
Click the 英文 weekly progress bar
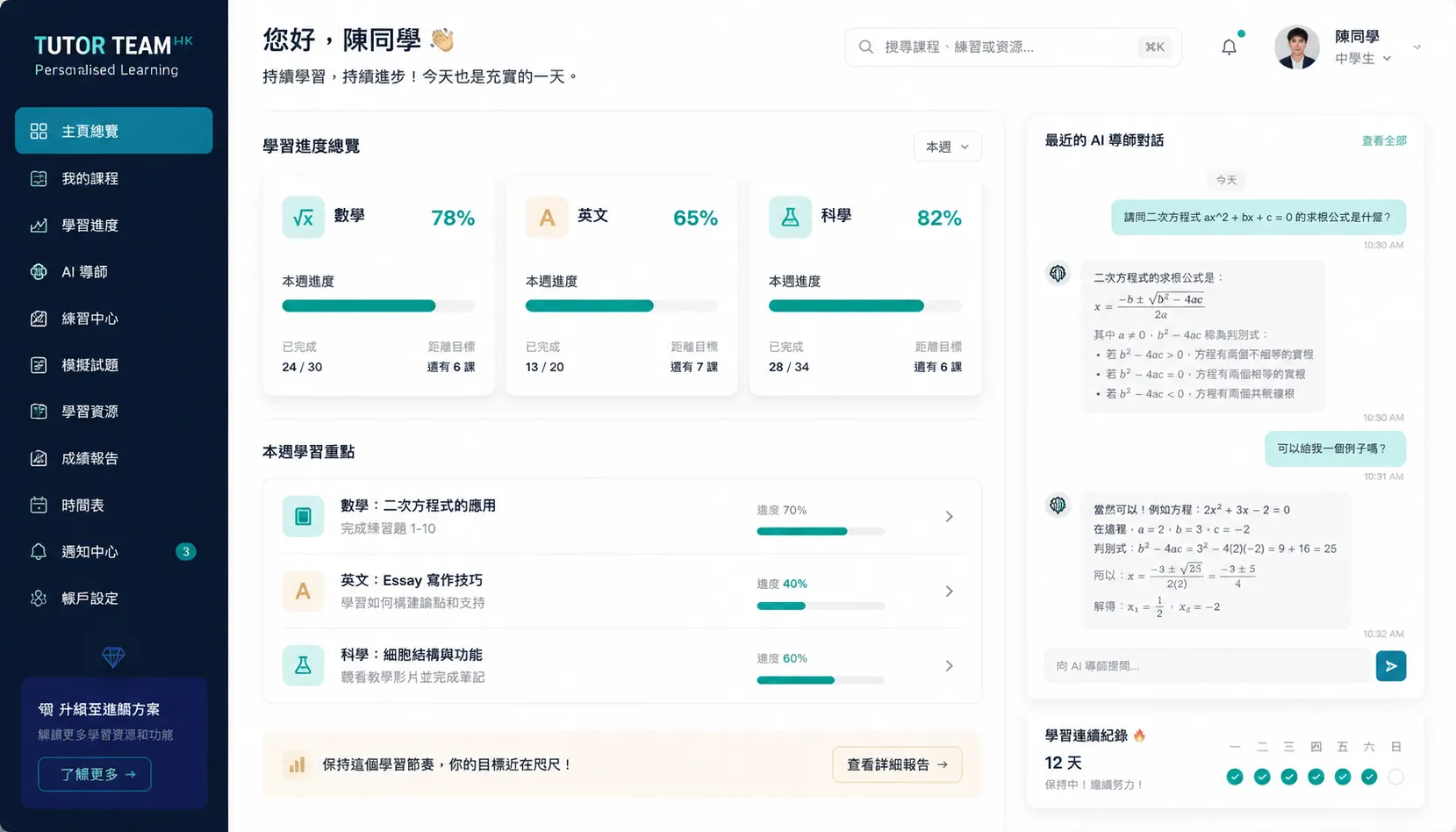point(621,305)
